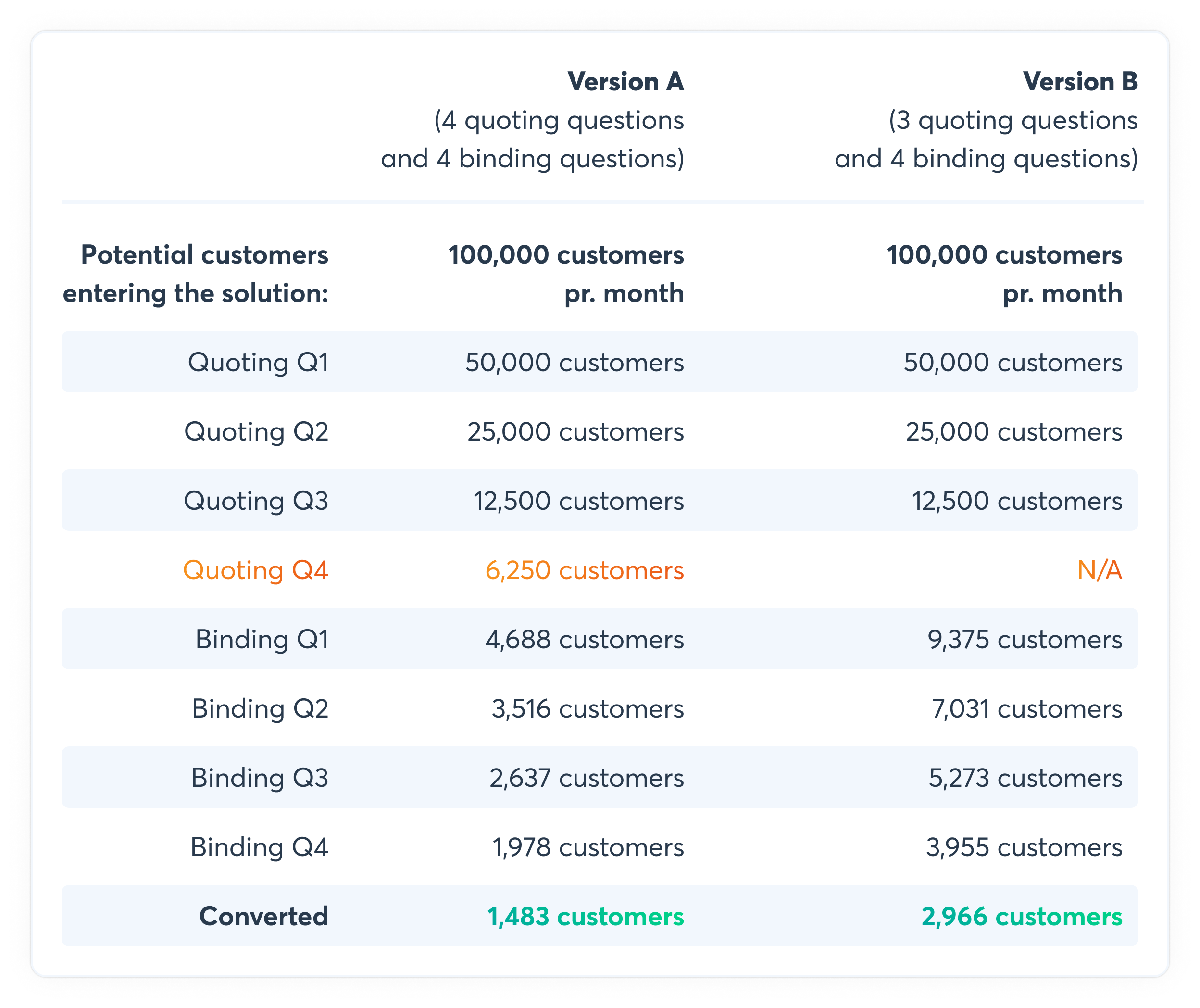Viewport: 1200px width, 1008px height.
Task: Click the '7,031 customers' cell
Action: click(x=1027, y=708)
